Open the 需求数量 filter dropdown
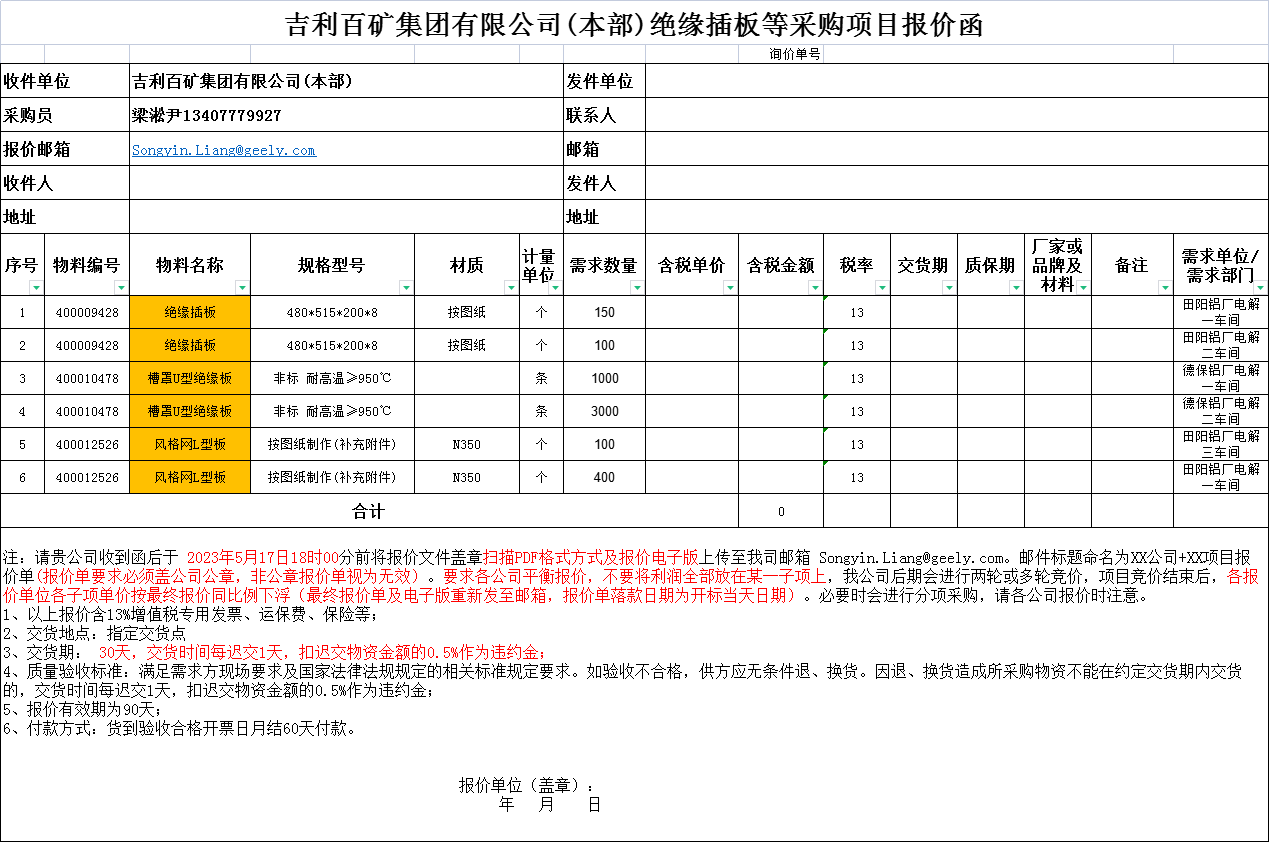The height and width of the screenshot is (842, 1269). click(639, 288)
